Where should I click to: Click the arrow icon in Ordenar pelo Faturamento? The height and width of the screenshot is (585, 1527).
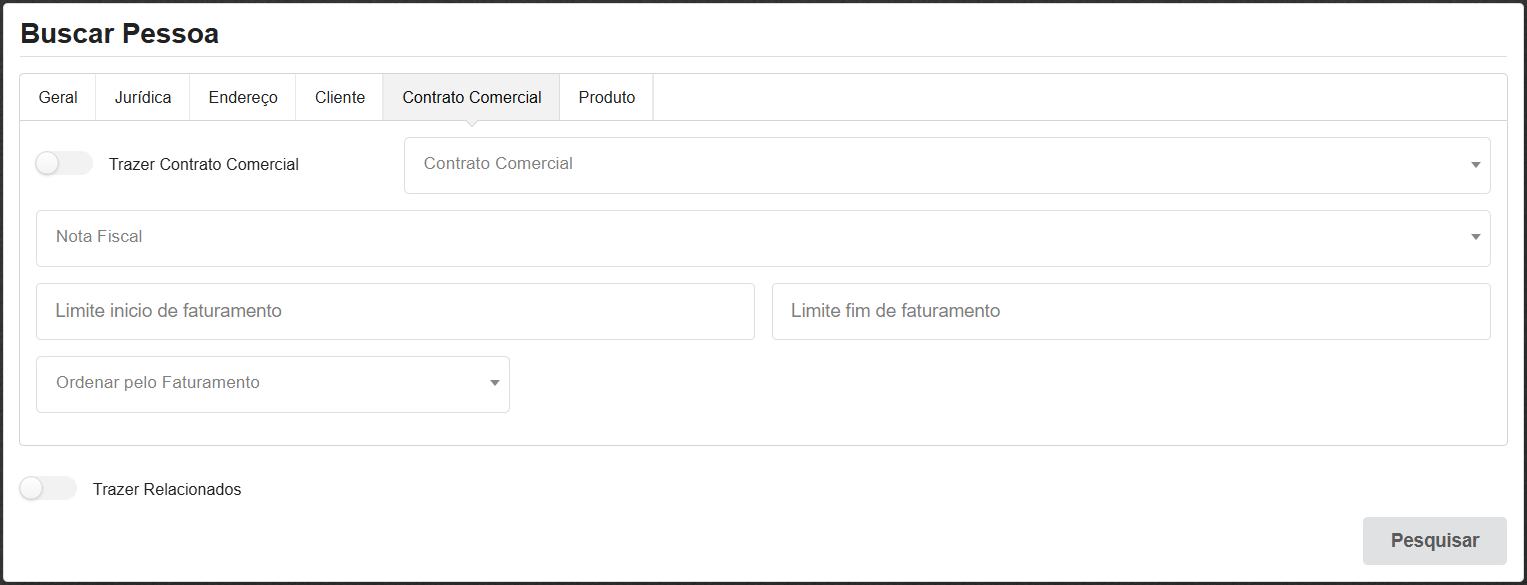click(494, 384)
